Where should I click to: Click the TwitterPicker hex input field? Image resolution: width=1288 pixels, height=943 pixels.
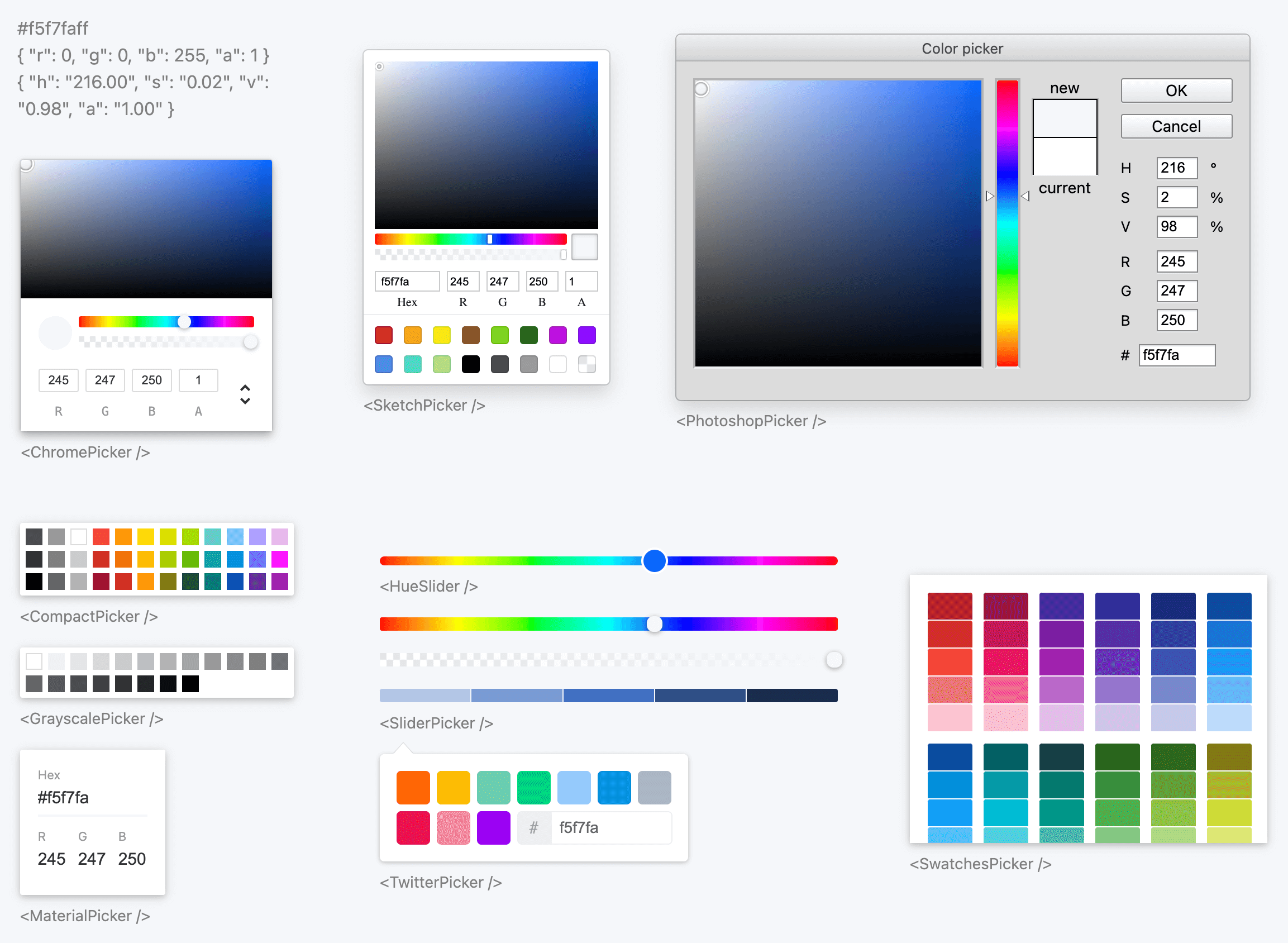[x=609, y=828]
